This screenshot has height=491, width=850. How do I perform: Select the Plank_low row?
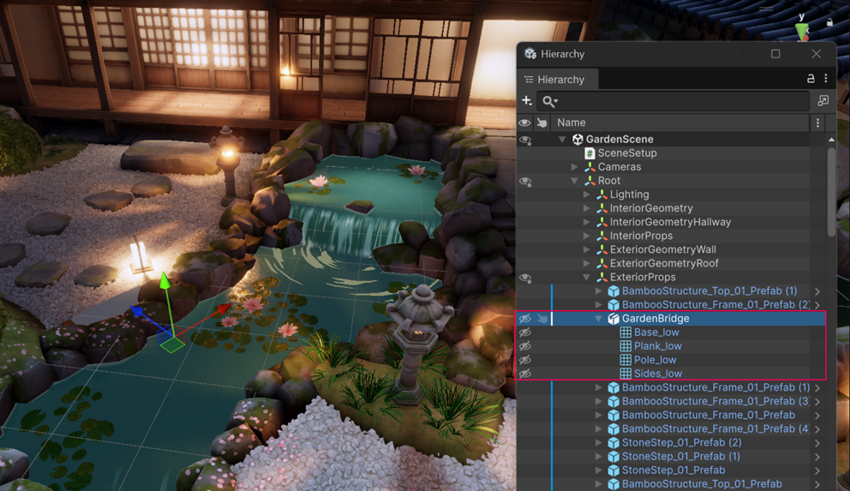point(671,346)
